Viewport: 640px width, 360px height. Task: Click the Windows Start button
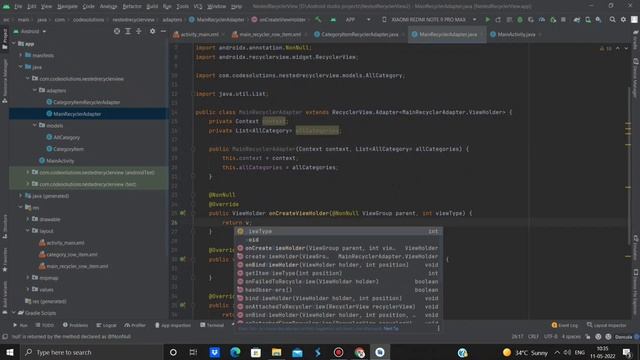(9, 352)
